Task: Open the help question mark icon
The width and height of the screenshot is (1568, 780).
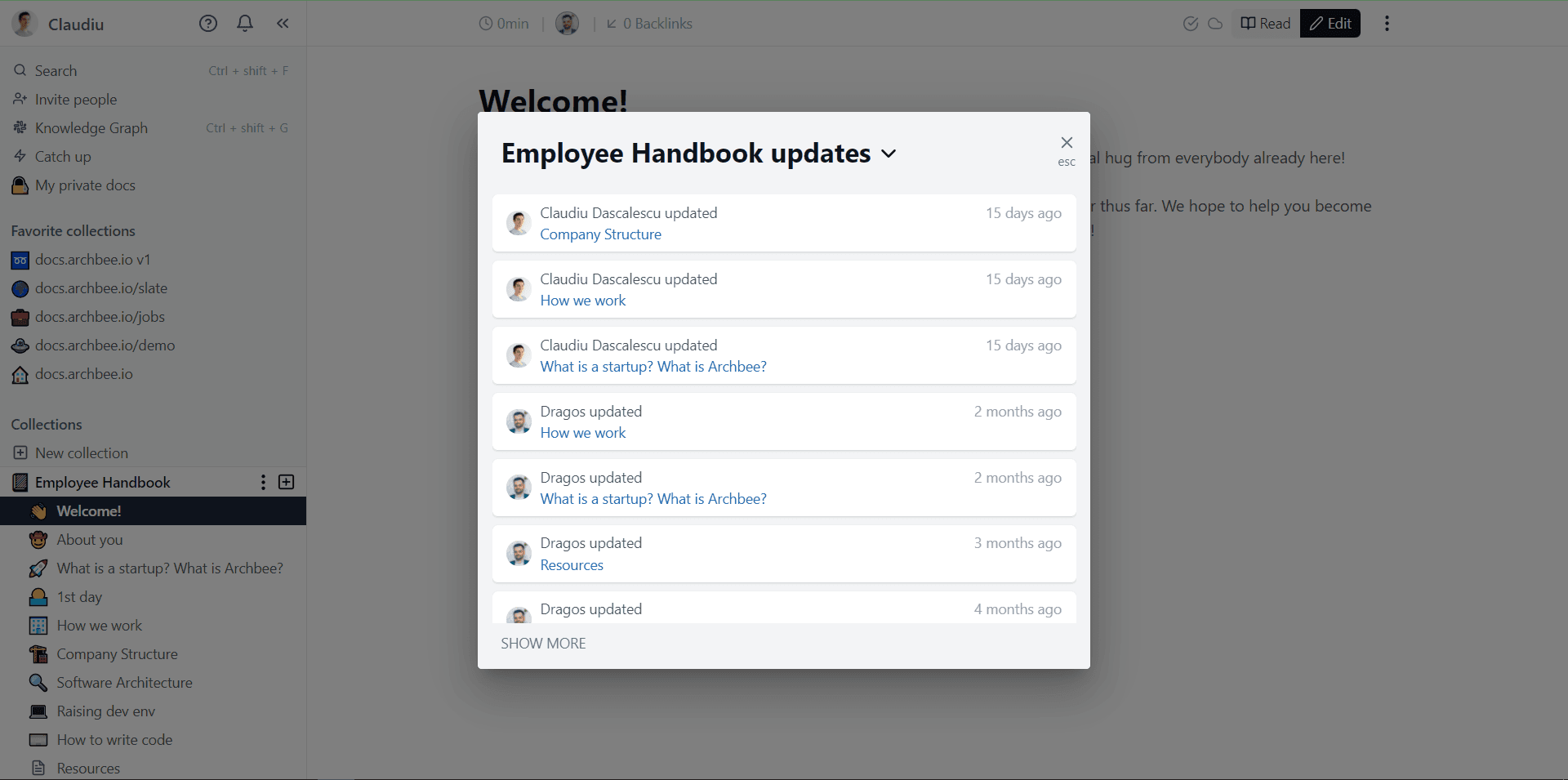Action: (207, 23)
